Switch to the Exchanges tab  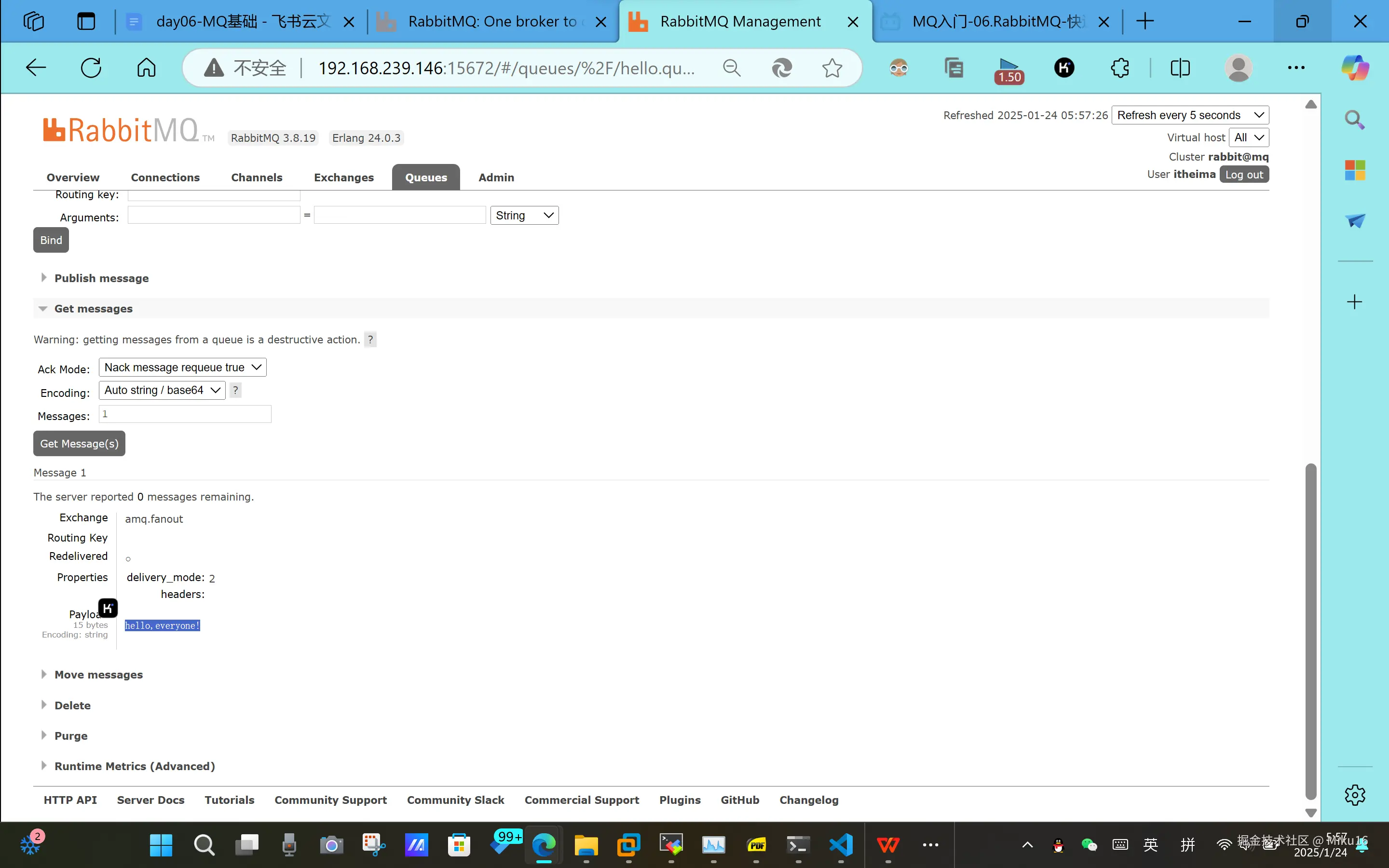(x=343, y=177)
